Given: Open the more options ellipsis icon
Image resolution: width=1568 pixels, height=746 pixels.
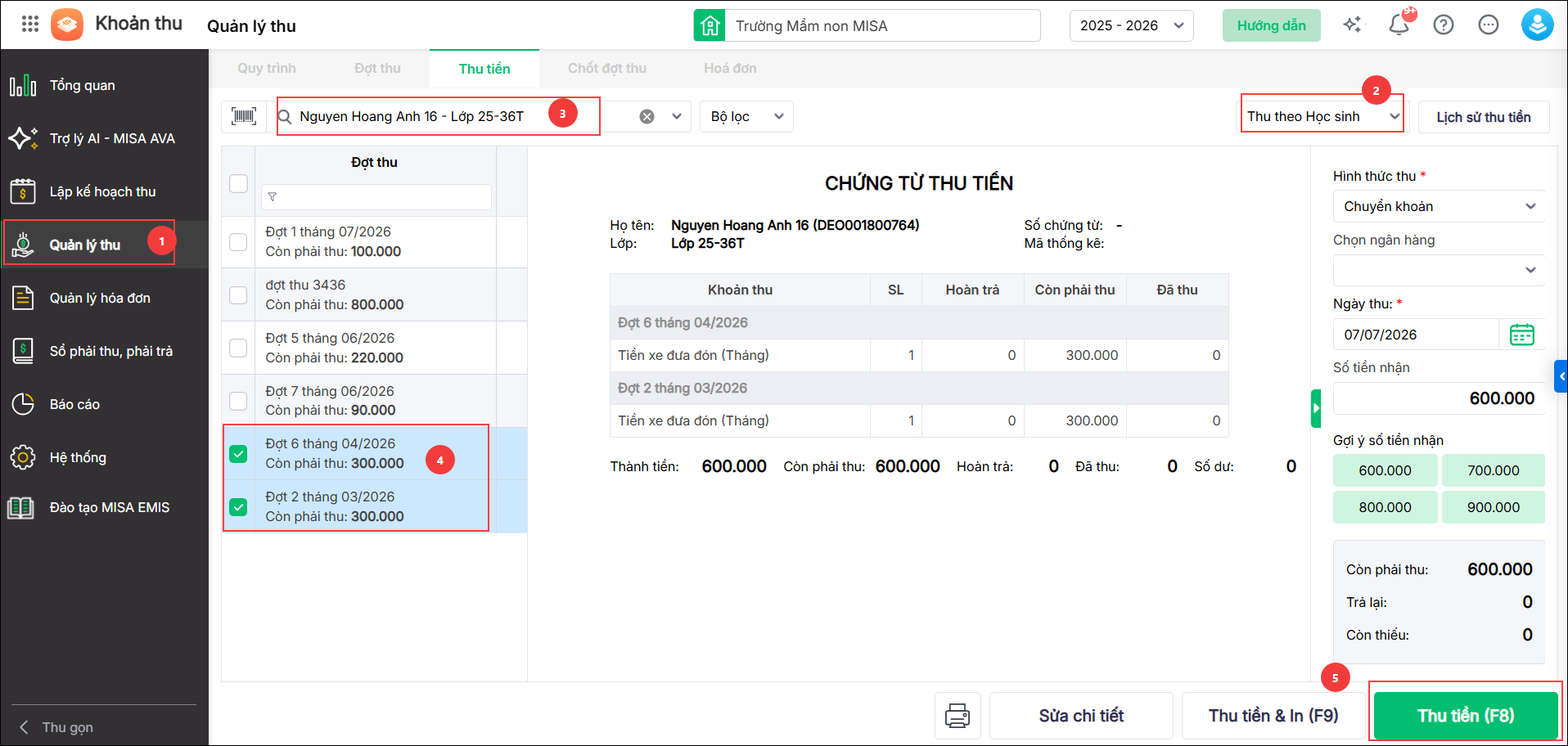Looking at the screenshot, I should pos(1489,25).
